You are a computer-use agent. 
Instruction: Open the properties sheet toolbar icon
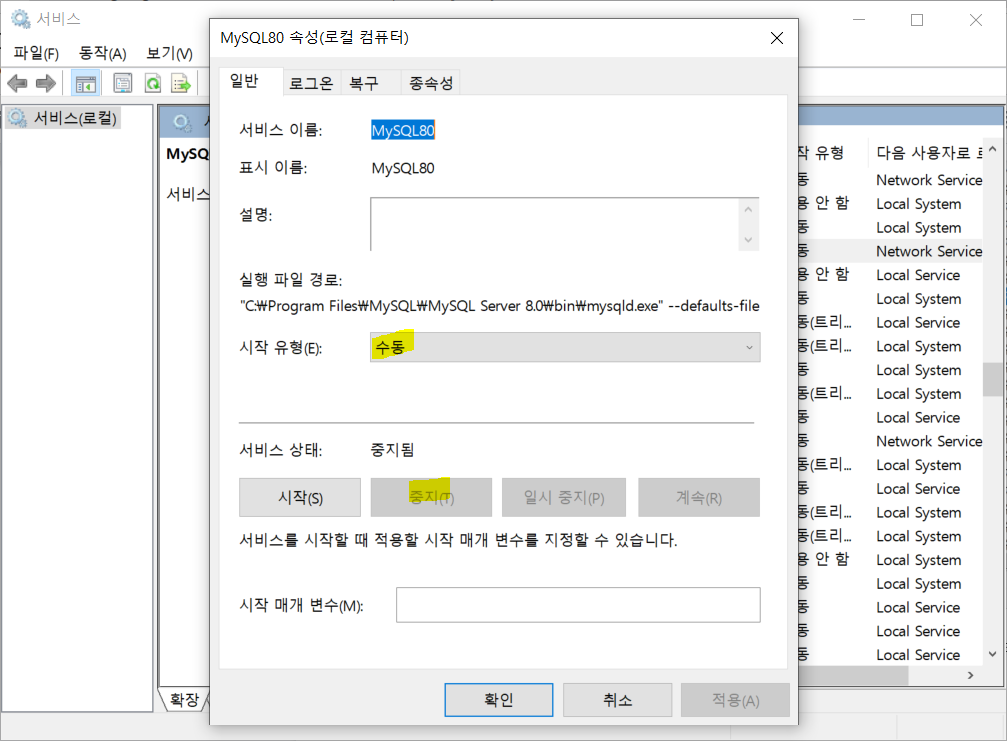(x=123, y=83)
